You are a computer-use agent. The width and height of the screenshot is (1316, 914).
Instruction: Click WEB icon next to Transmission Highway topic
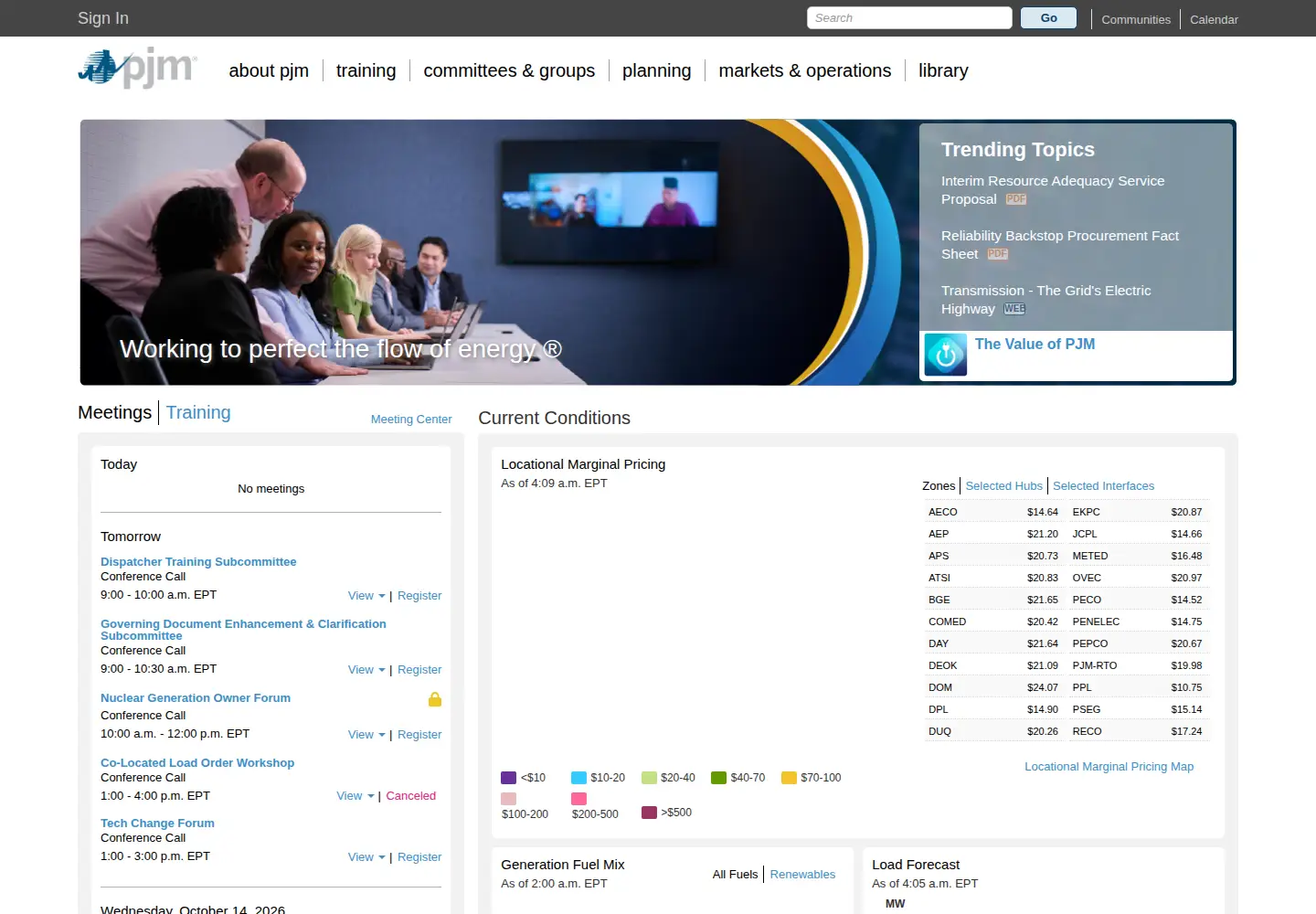point(1014,309)
